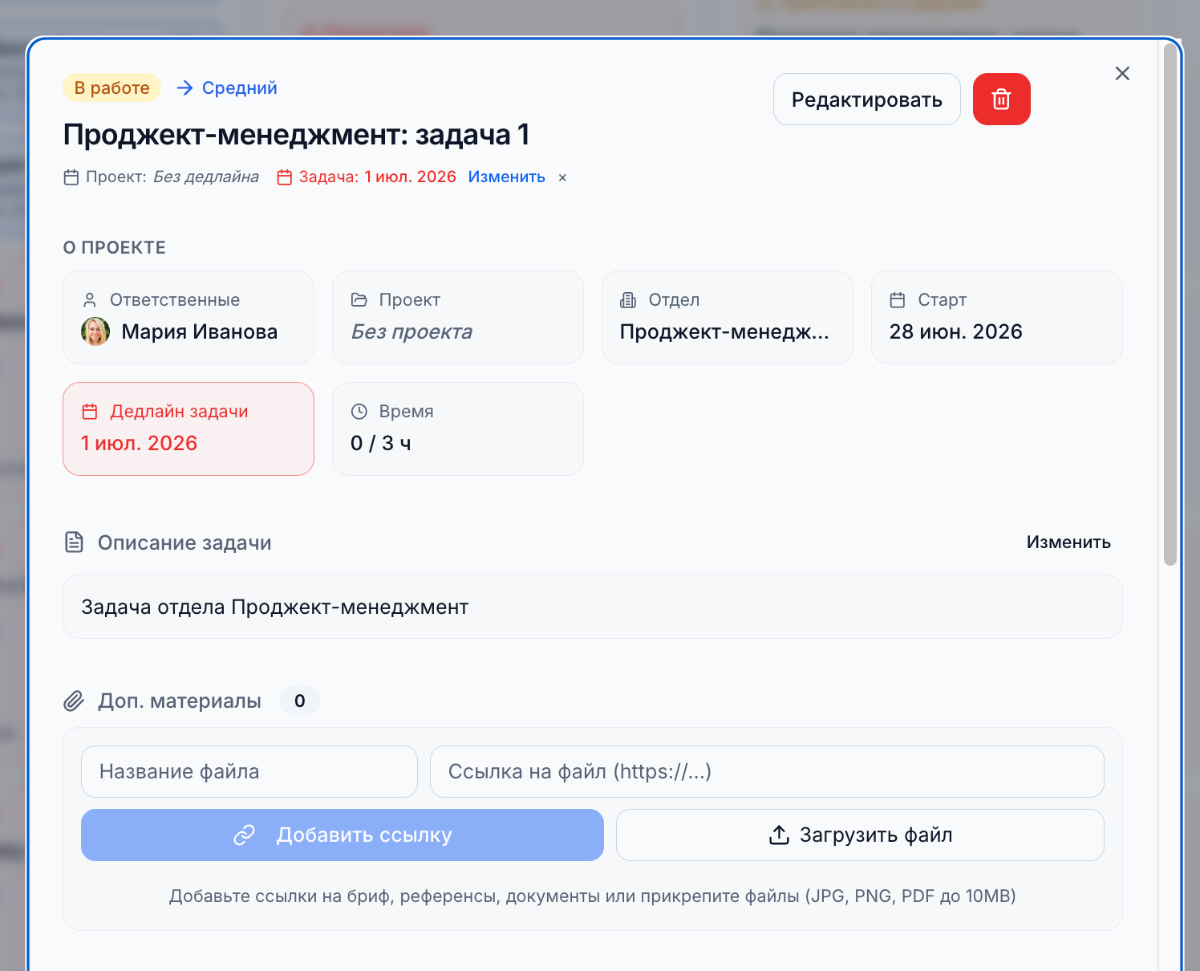Close the task dialog with X
Viewport: 1200px width, 971px height.
point(1122,73)
